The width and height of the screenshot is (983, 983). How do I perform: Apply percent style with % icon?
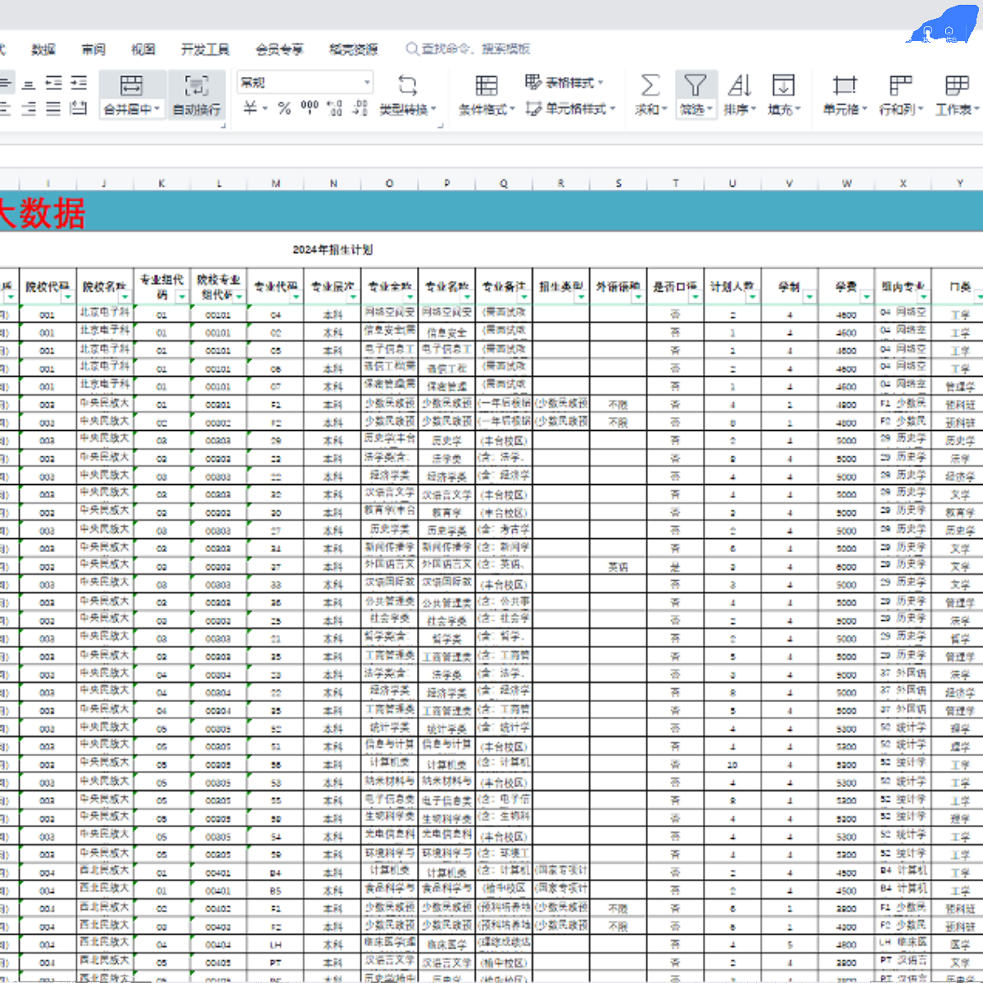point(285,108)
